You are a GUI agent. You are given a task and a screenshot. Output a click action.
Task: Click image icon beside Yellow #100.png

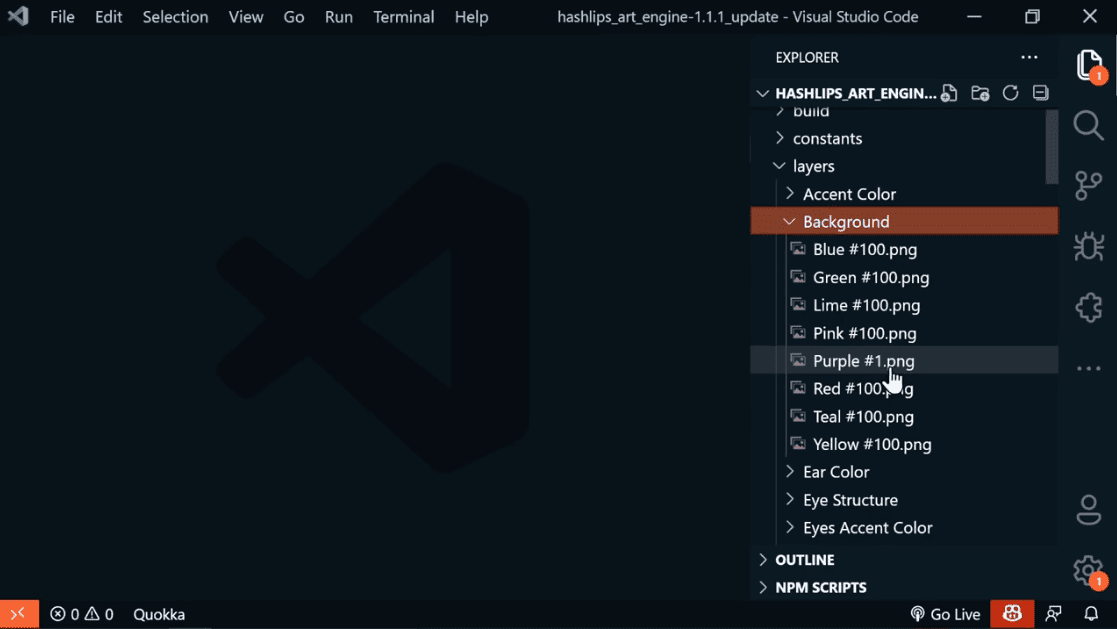pos(798,444)
